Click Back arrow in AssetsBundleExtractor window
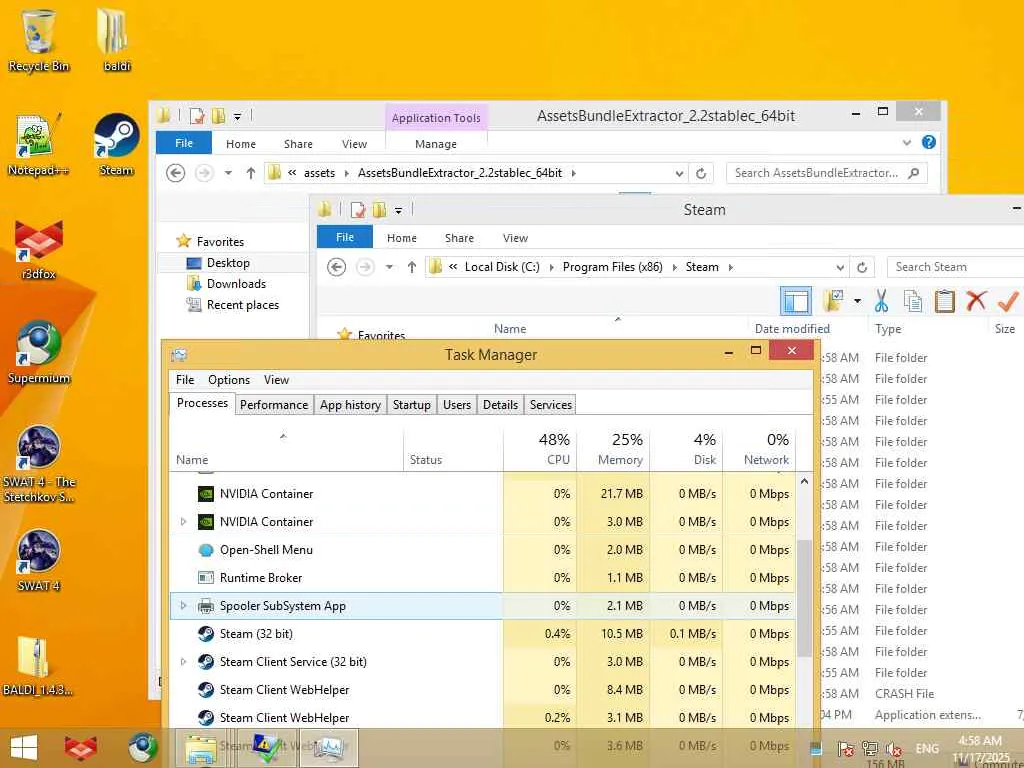 (x=175, y=173)
